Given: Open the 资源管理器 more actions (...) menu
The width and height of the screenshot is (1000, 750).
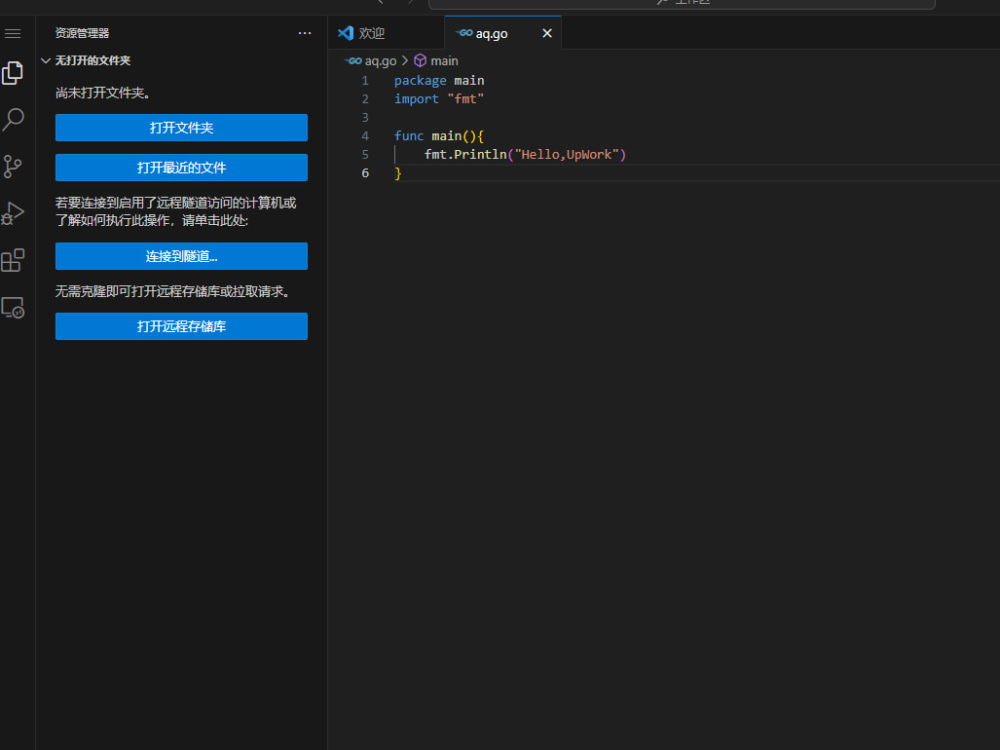Looking at the screenshot, I should coord(305,33).
